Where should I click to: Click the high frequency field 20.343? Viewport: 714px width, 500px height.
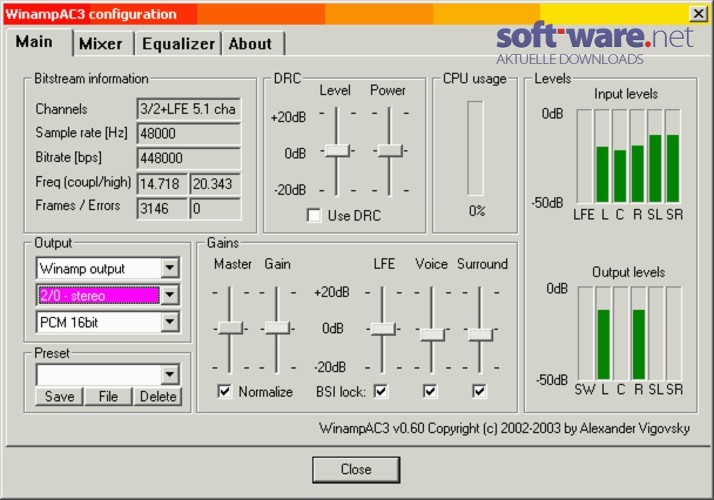point(215,184)
